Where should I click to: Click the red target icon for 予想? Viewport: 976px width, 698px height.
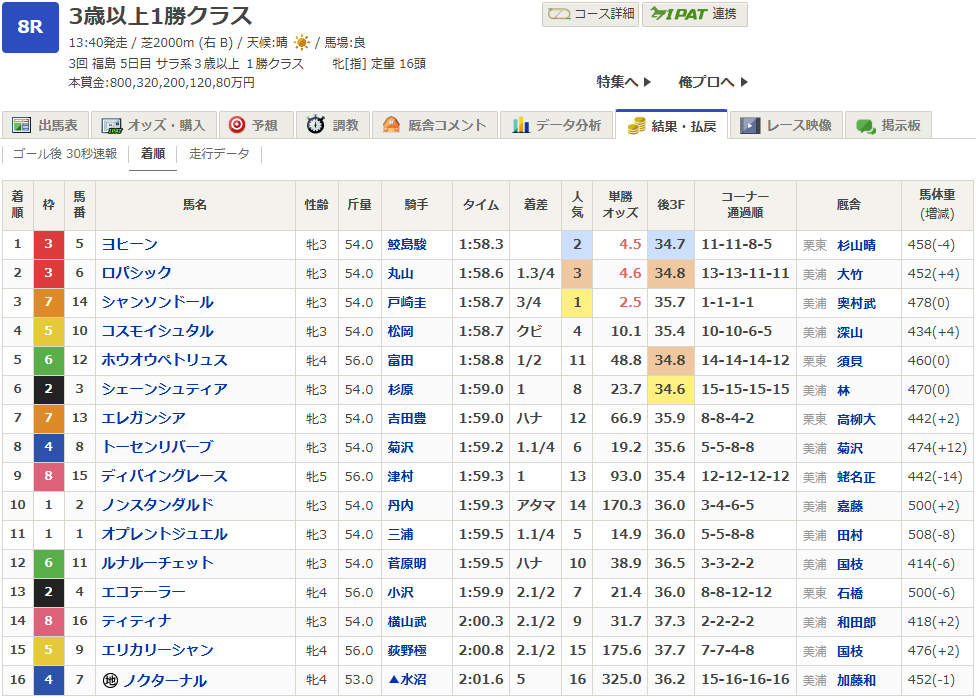tap(237, 125)
